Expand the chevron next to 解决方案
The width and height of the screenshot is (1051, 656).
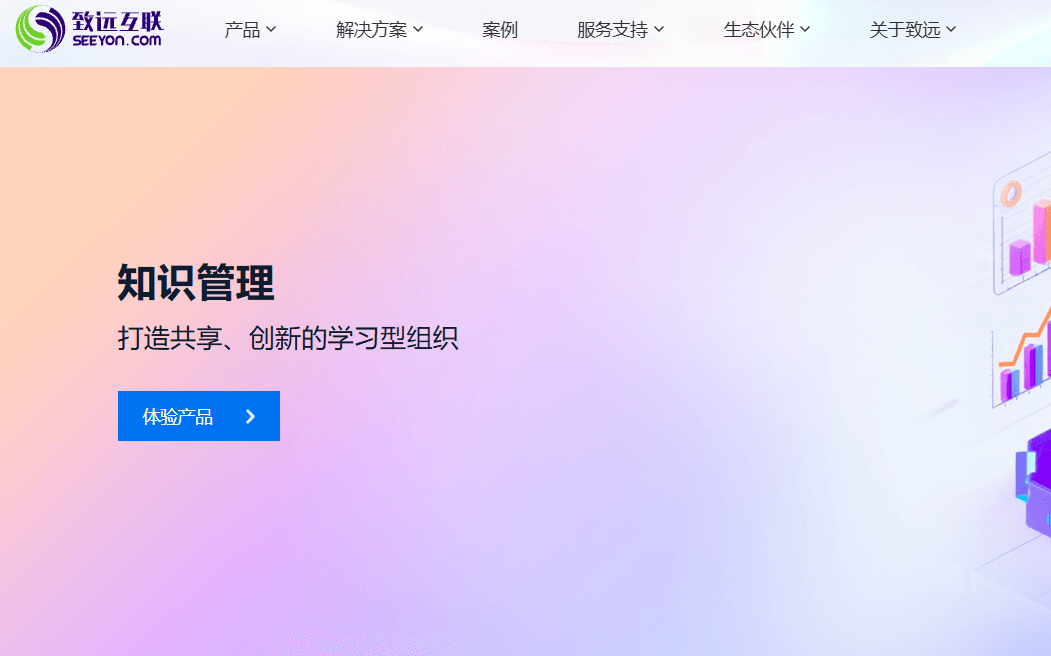click(418, 29)
